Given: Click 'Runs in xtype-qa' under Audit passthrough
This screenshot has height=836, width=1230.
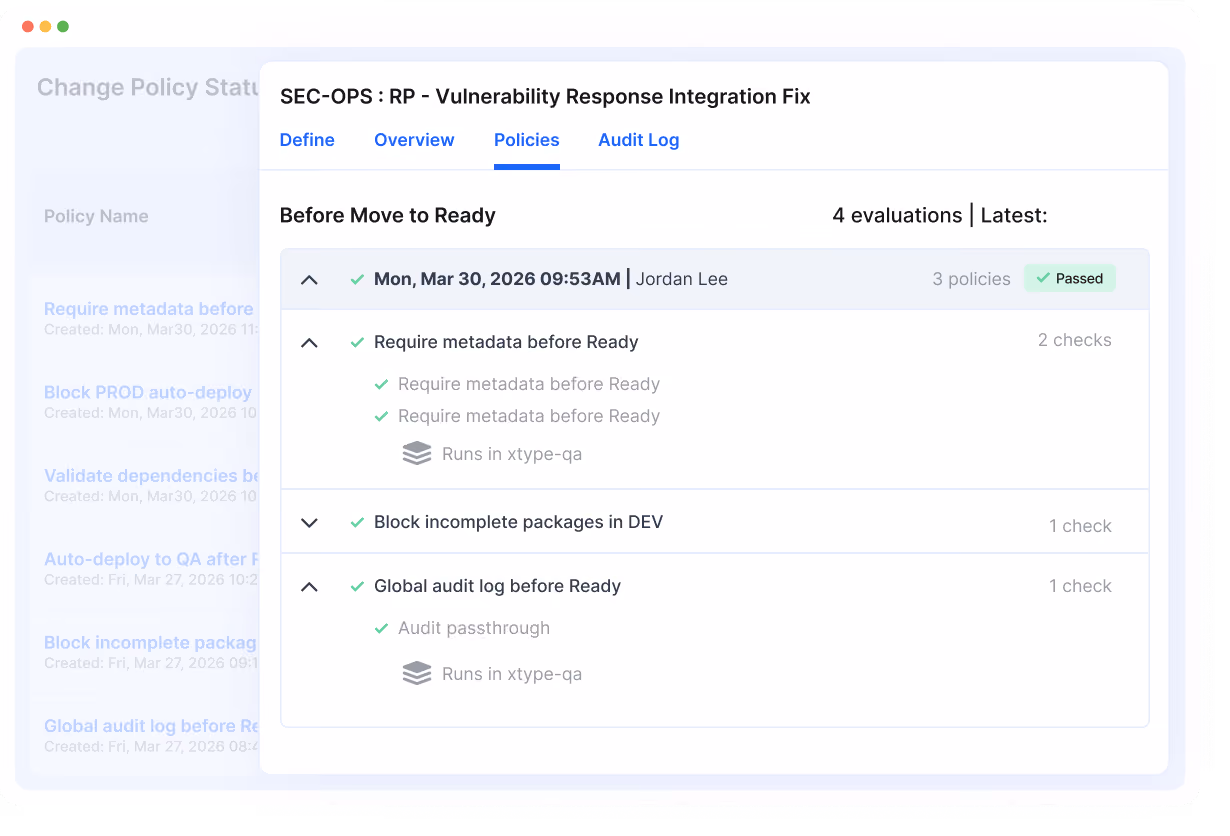Looking at the screenshot, I should point(512,674).
